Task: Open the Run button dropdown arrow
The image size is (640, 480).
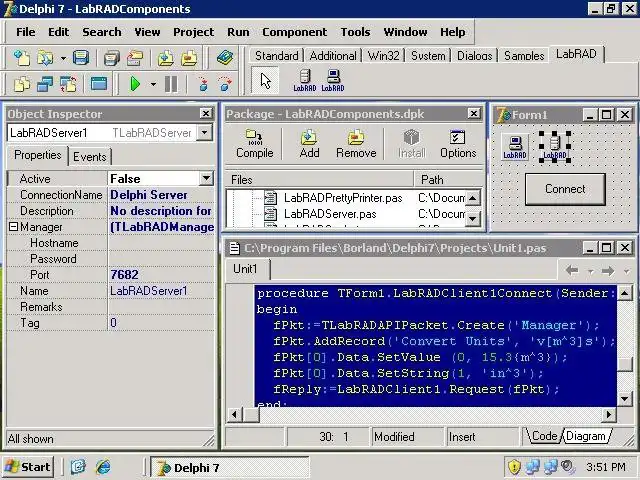Action: coord(153,84)
